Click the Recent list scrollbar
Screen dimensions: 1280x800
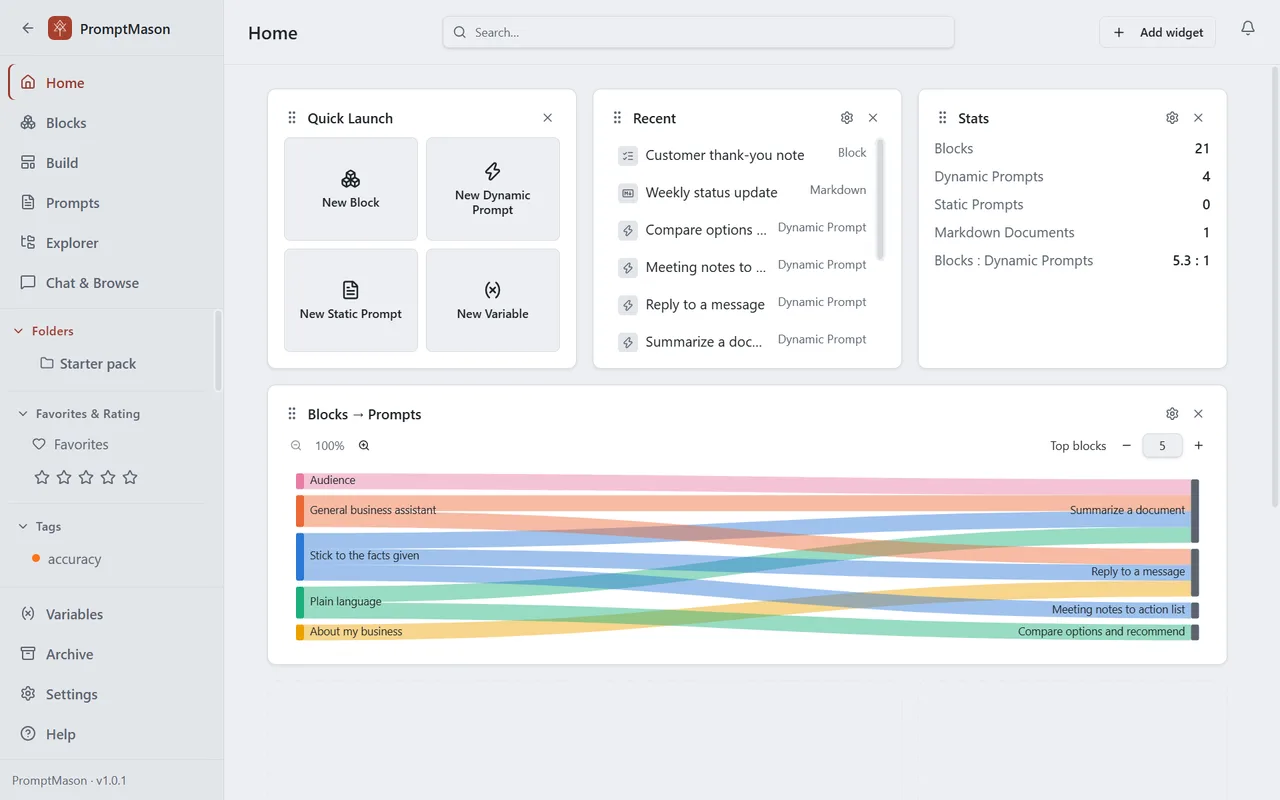pos(880,199)
